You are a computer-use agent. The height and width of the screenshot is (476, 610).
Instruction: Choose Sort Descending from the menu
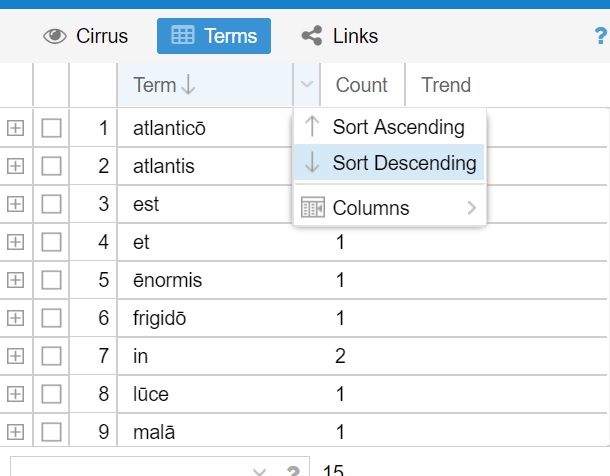click(x=404, y=163)
